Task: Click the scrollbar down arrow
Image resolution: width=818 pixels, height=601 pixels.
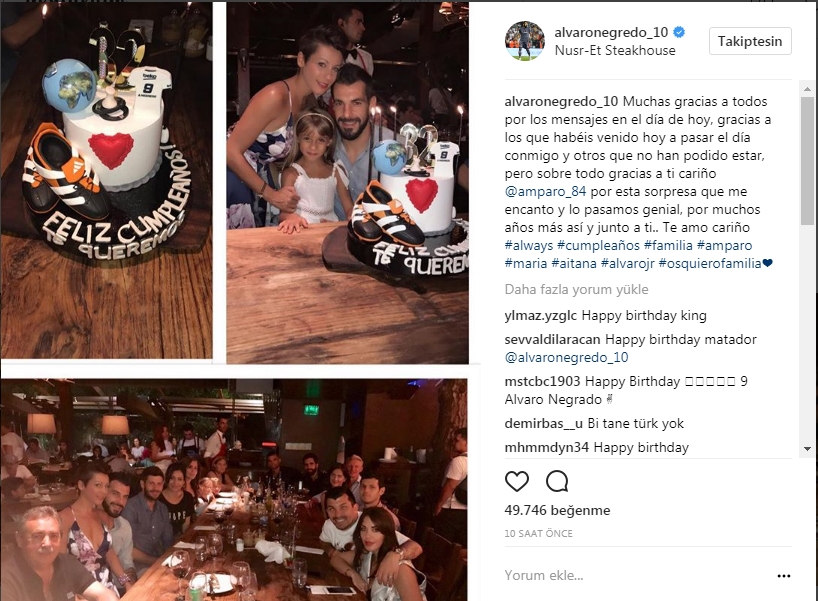Action: (x=808, y=449)
